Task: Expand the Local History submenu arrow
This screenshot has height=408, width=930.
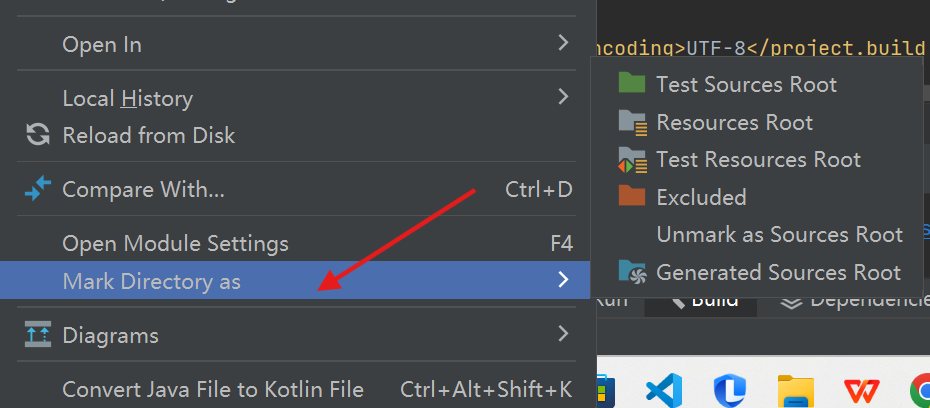Action: coord(563,97)
